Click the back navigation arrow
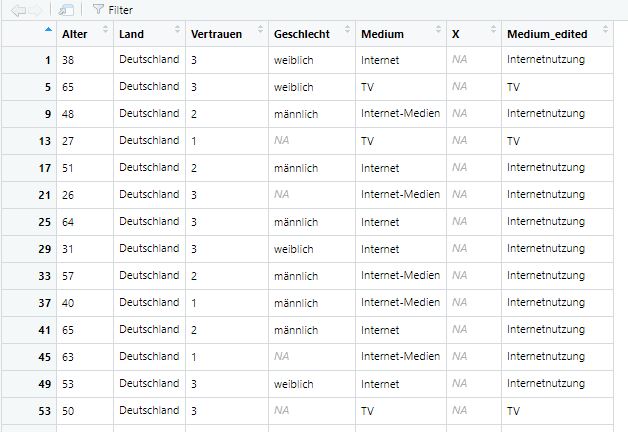Screen dimensions: 628x432 (17, 9)
